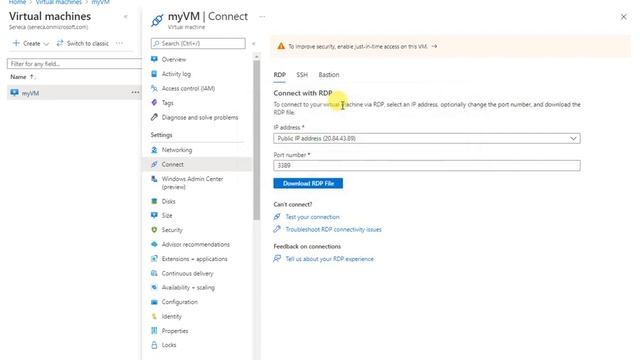The width and height of the screenshot is (640, 360).
Task: Click the warning icon in security banner
Action: click(x=281, y=46)
